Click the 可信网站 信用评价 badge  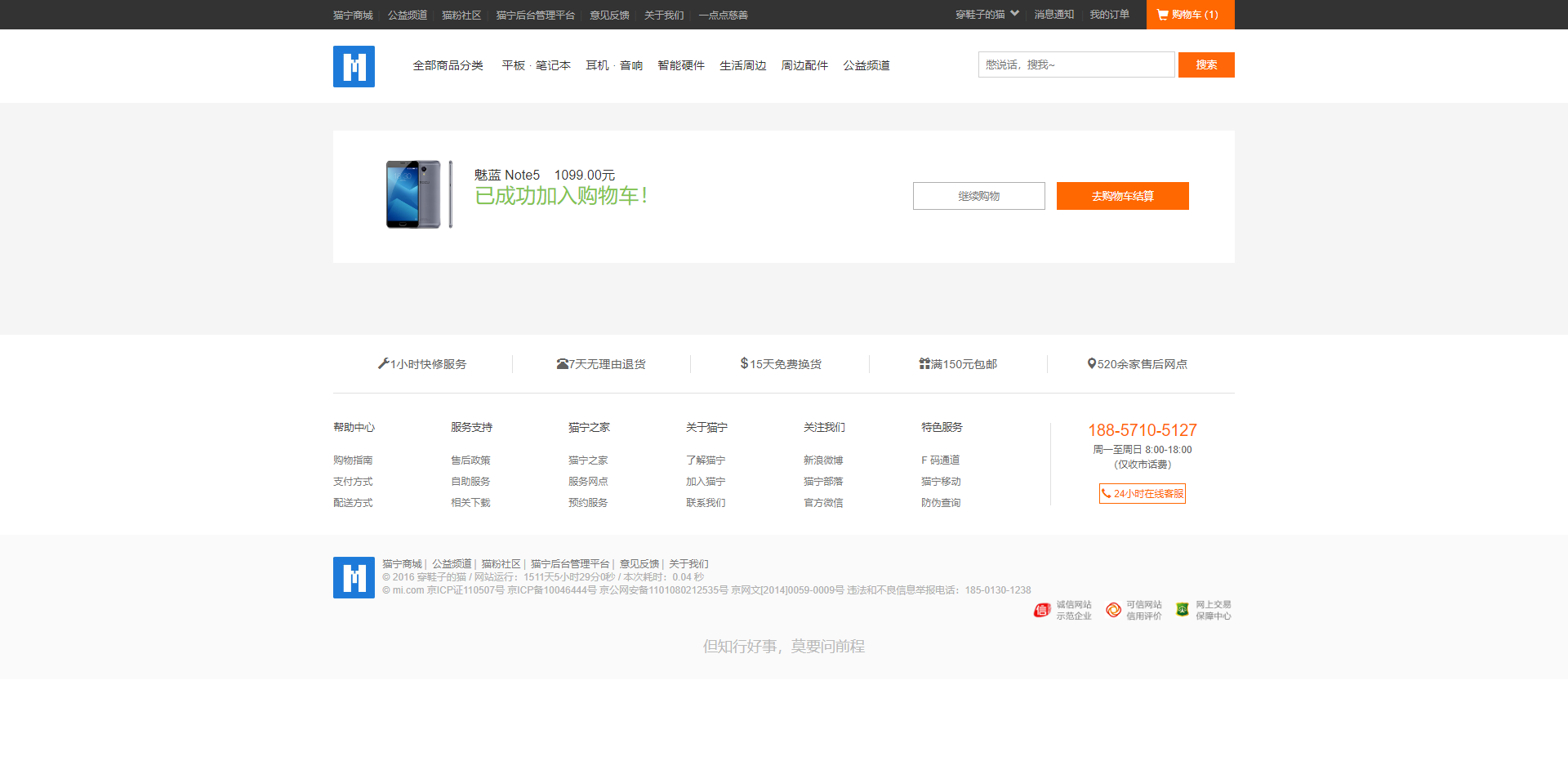(x=1134, y=611)
